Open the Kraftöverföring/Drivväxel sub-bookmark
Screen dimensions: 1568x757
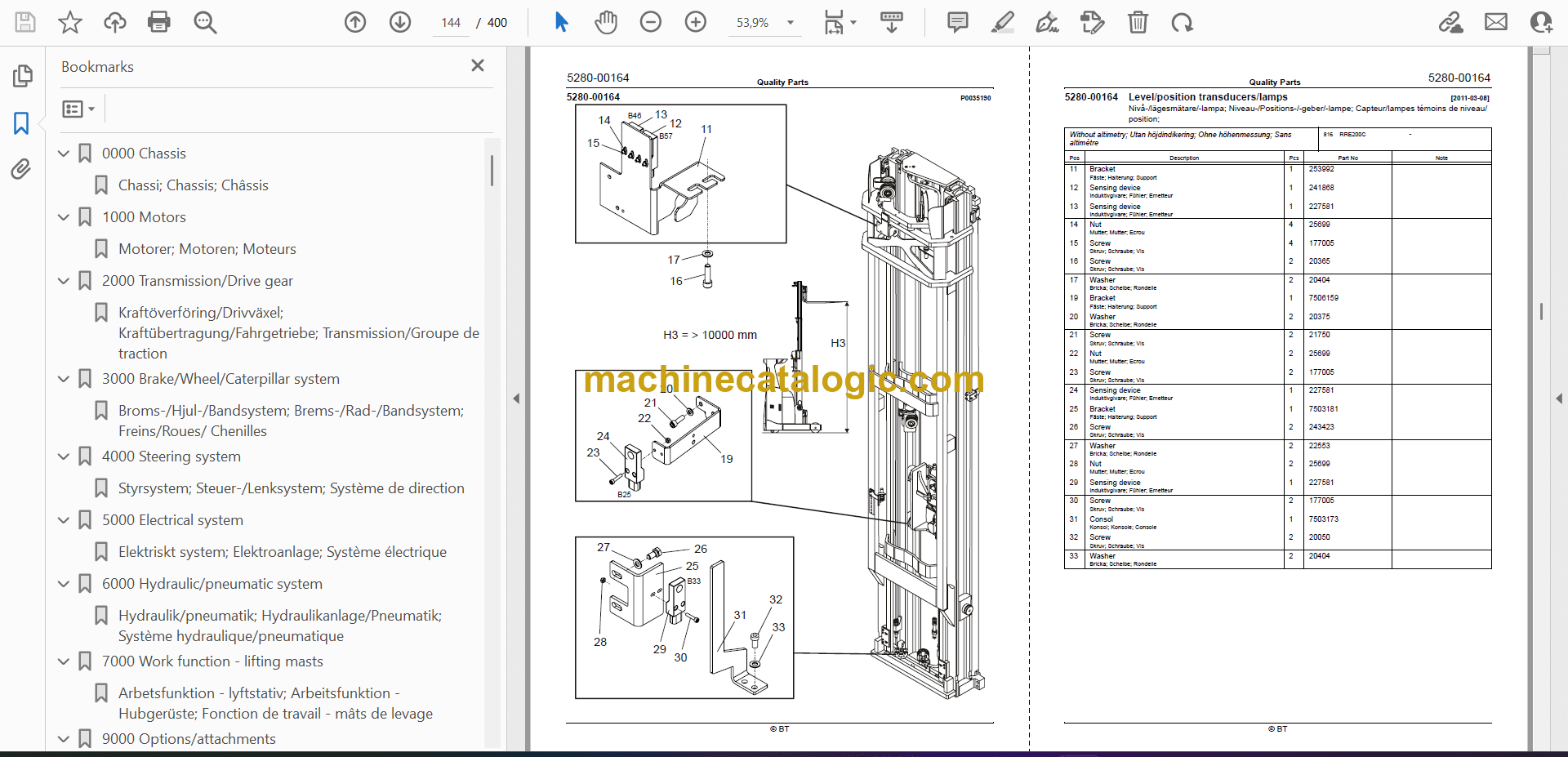tap(299, 333)
